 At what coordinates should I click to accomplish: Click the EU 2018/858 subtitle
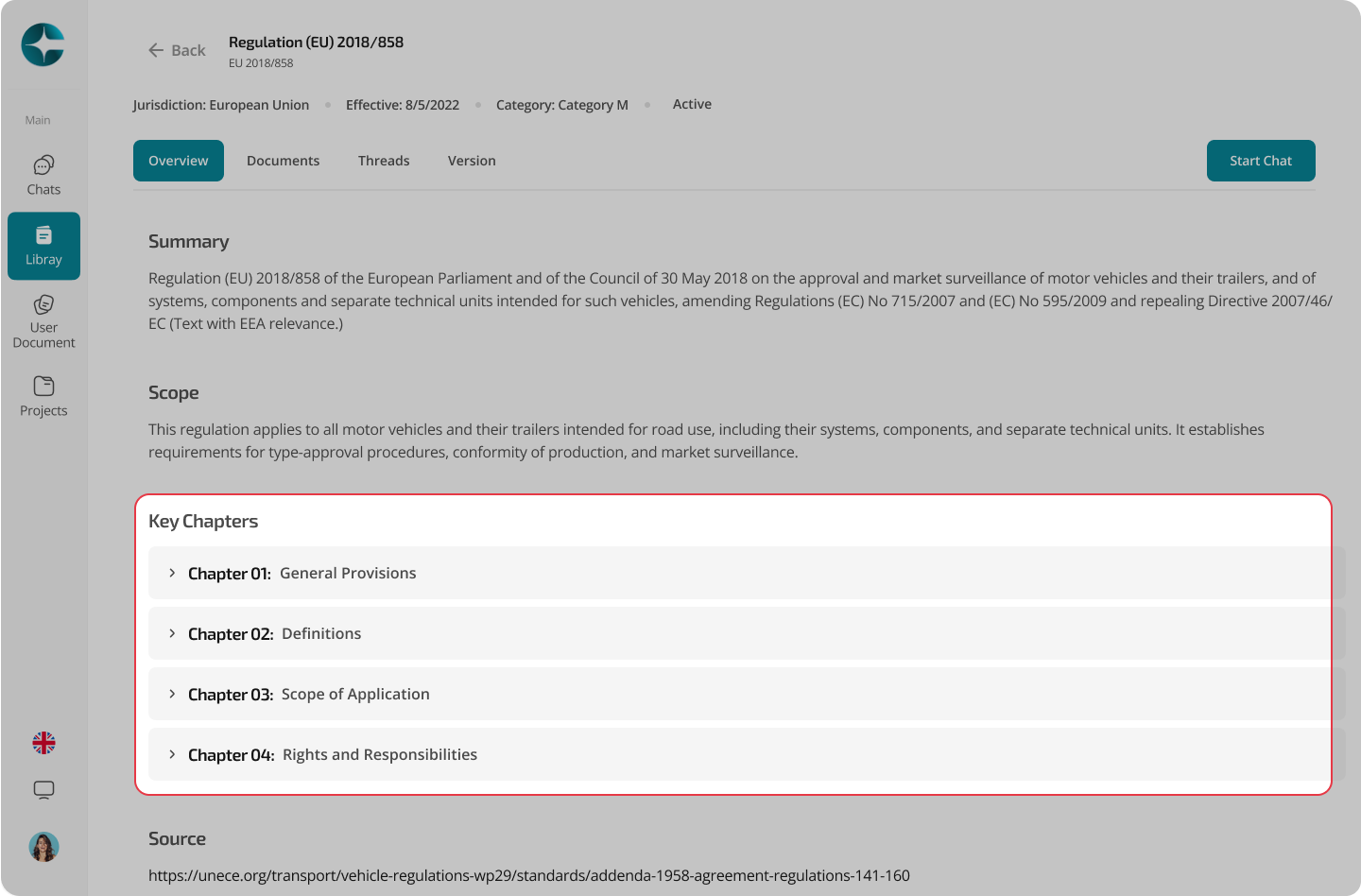261,63
